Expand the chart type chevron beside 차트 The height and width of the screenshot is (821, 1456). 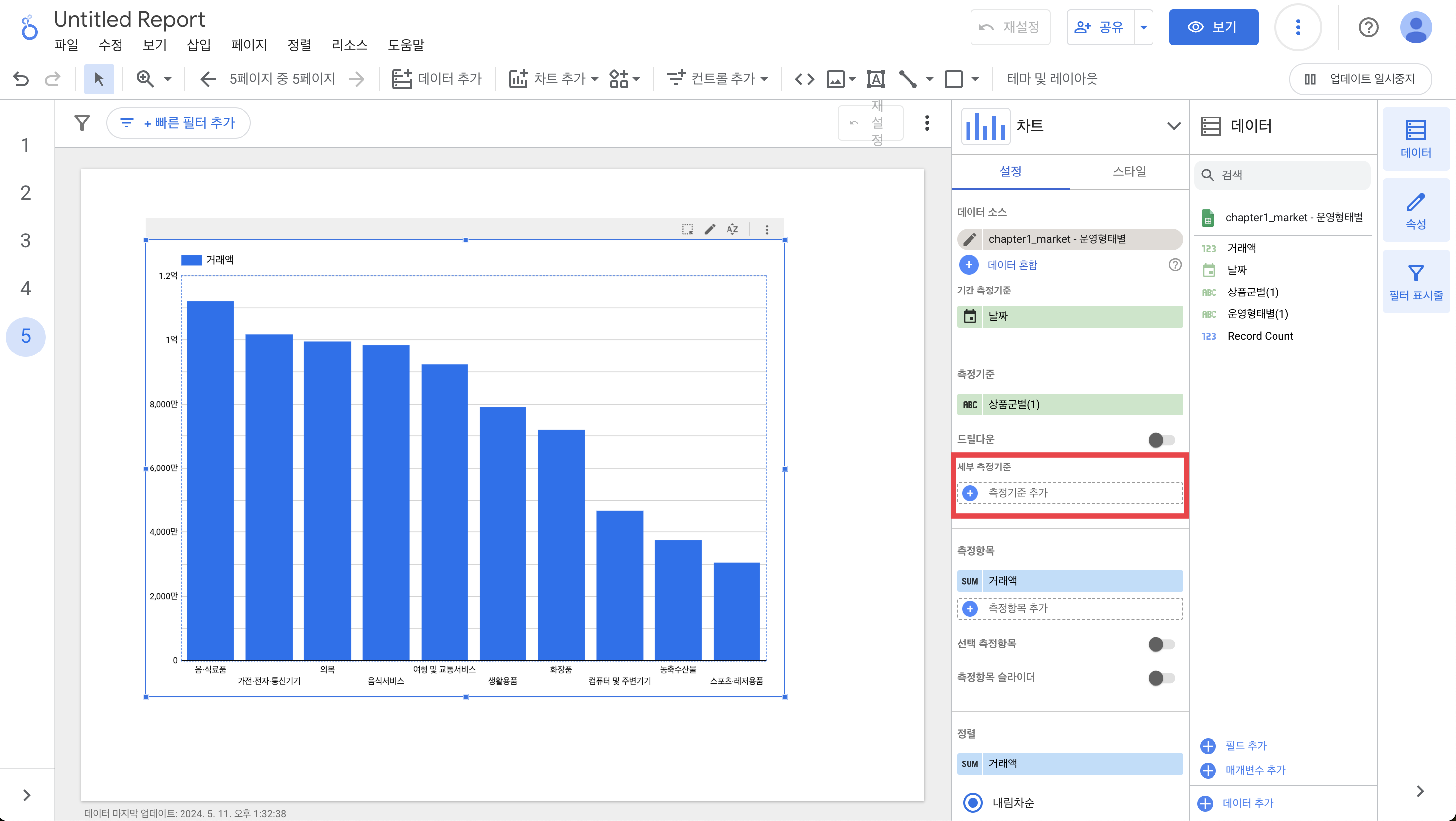coord(1173,126)
